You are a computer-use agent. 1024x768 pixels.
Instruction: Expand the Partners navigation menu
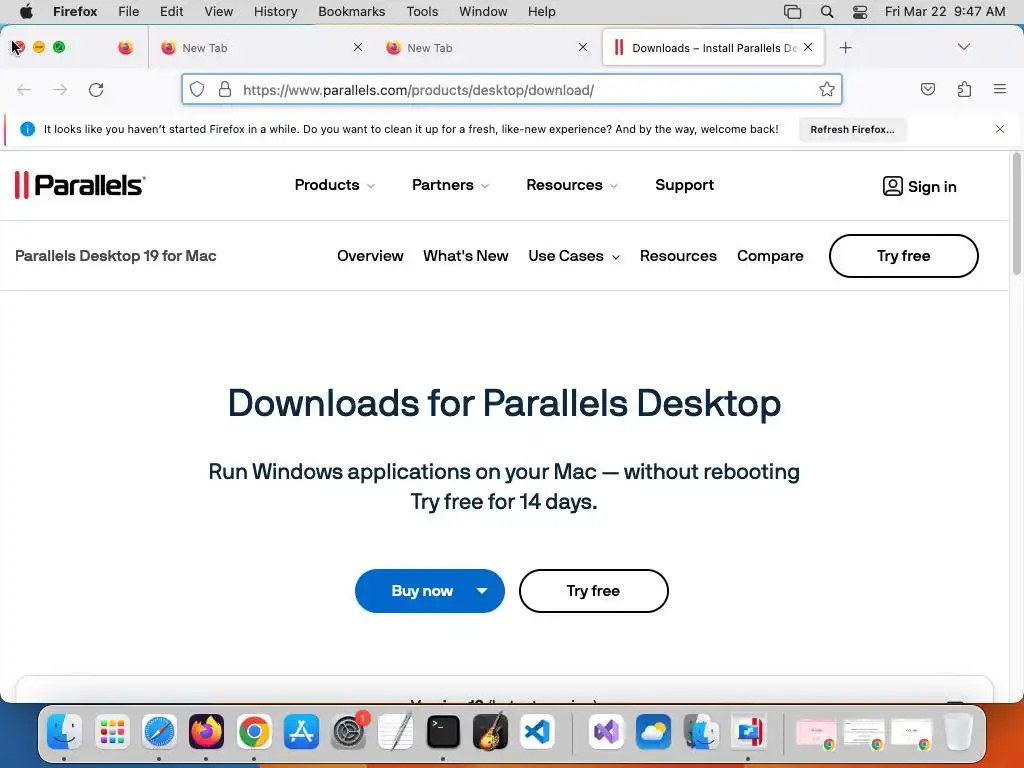point(450,185)
